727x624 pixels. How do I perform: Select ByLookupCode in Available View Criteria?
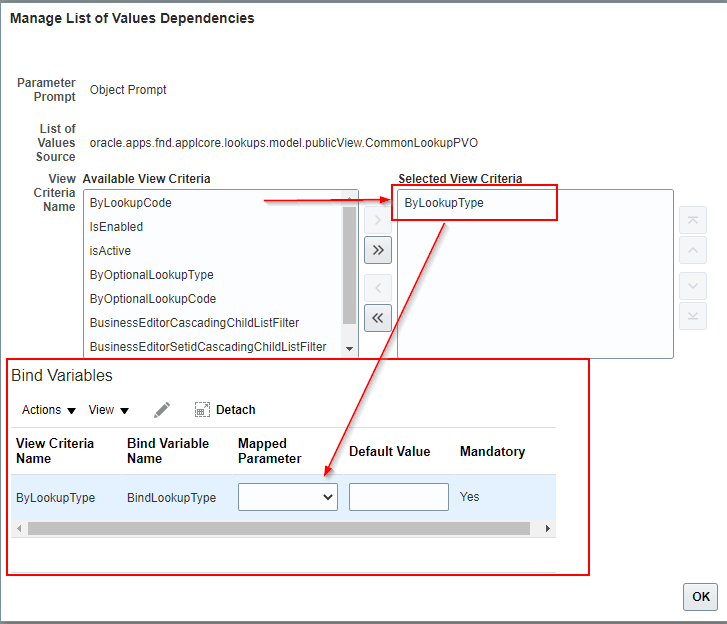click(130, 203)
